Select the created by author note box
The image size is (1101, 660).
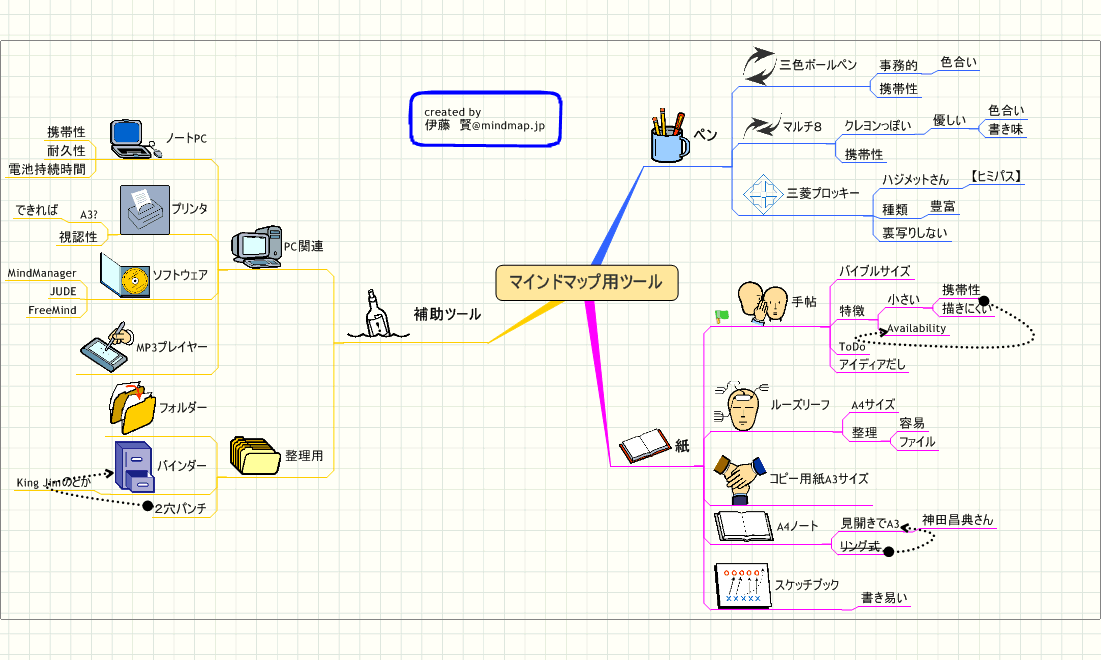(486, 119)
